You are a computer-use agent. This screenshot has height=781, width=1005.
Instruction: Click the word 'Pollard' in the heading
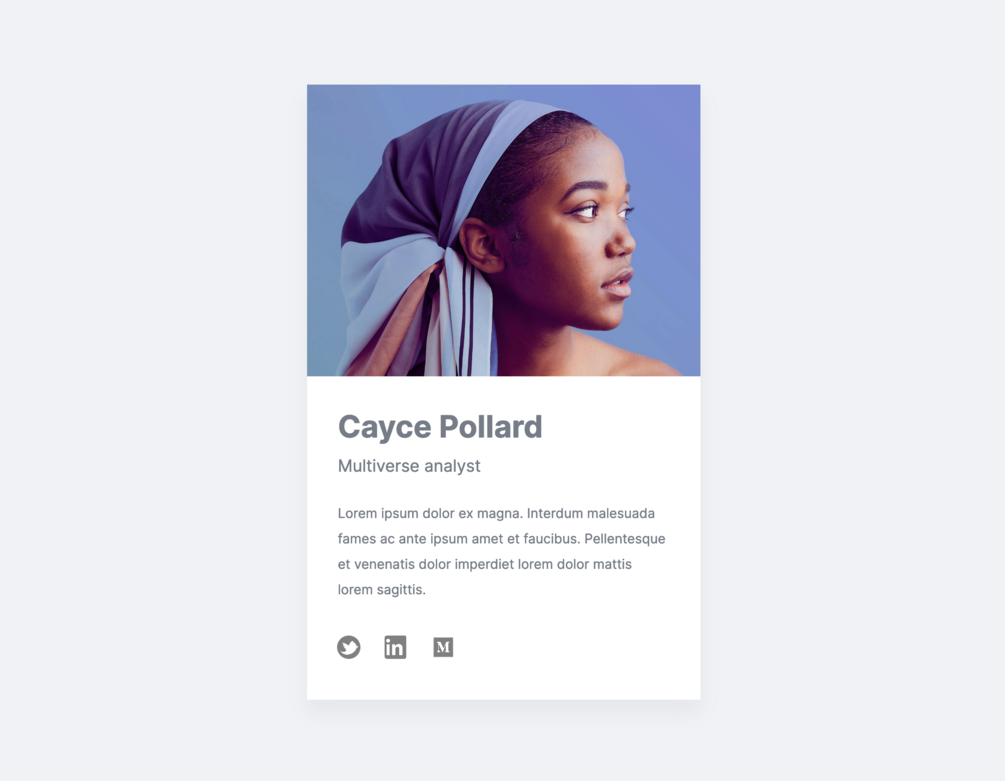point(491,427)
